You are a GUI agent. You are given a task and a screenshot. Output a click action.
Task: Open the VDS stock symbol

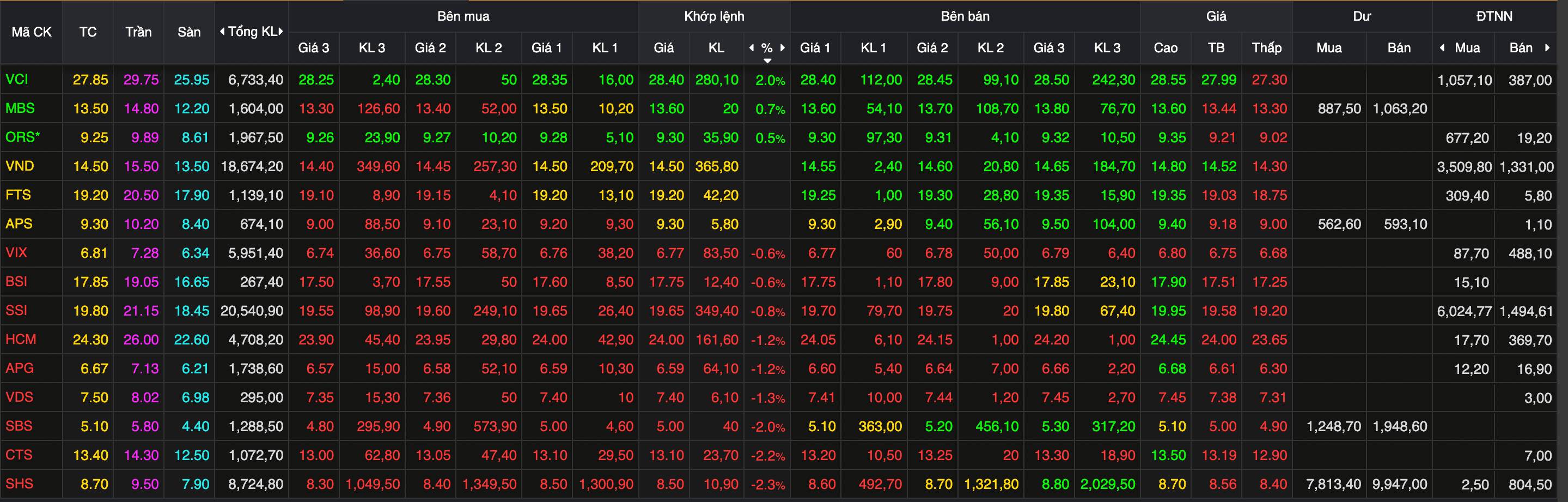point(20,397)
